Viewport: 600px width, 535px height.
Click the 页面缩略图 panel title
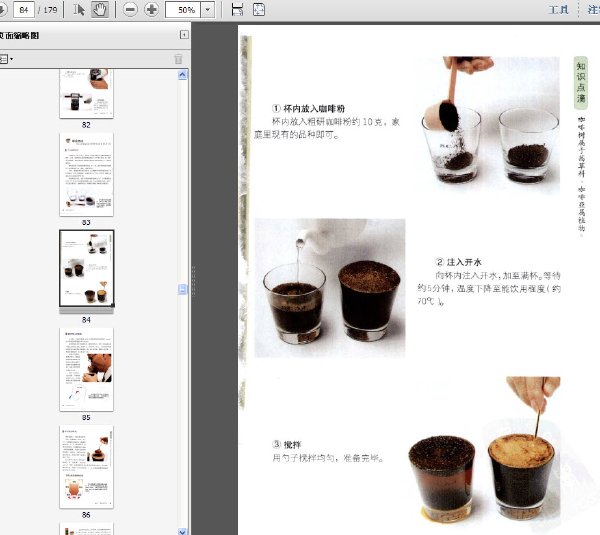pos(19,35)
